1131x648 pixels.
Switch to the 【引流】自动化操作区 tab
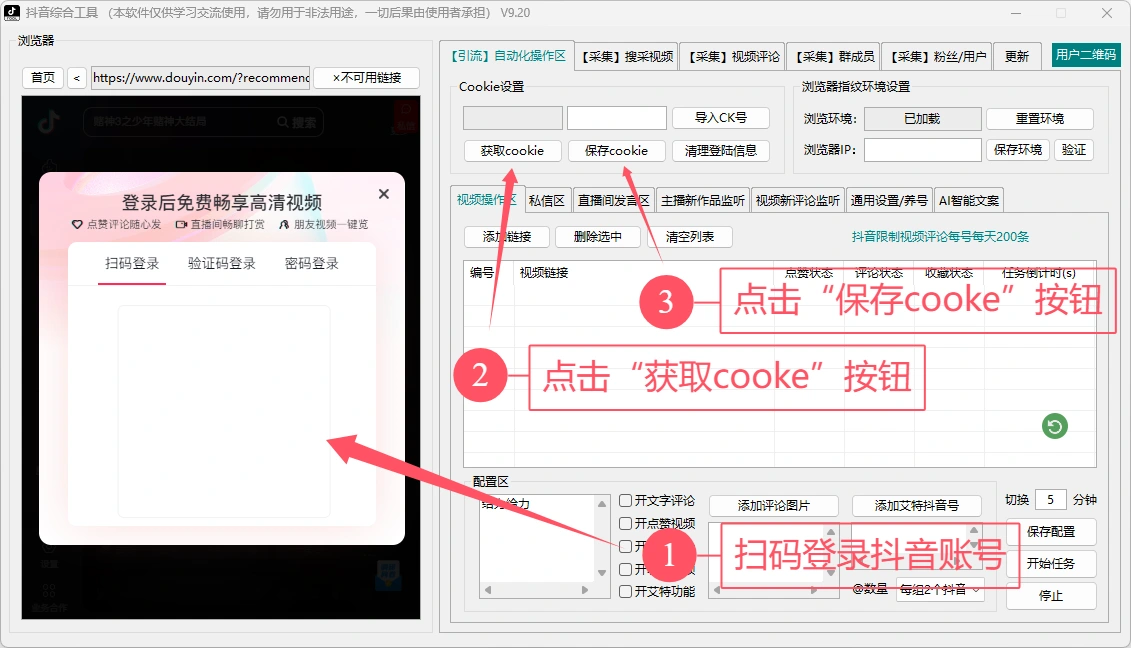[508, 56]
